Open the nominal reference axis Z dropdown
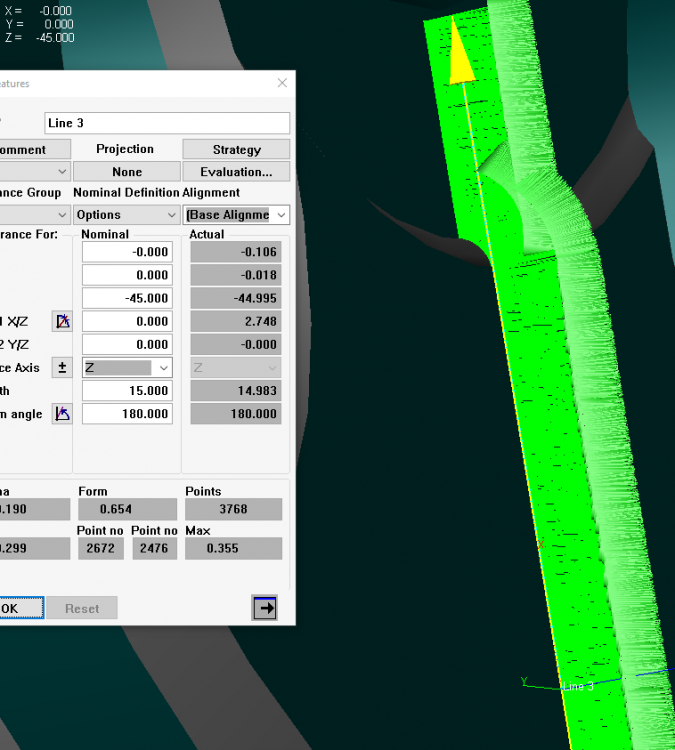This screenshot has height=750, width=675. click(126, 368)
